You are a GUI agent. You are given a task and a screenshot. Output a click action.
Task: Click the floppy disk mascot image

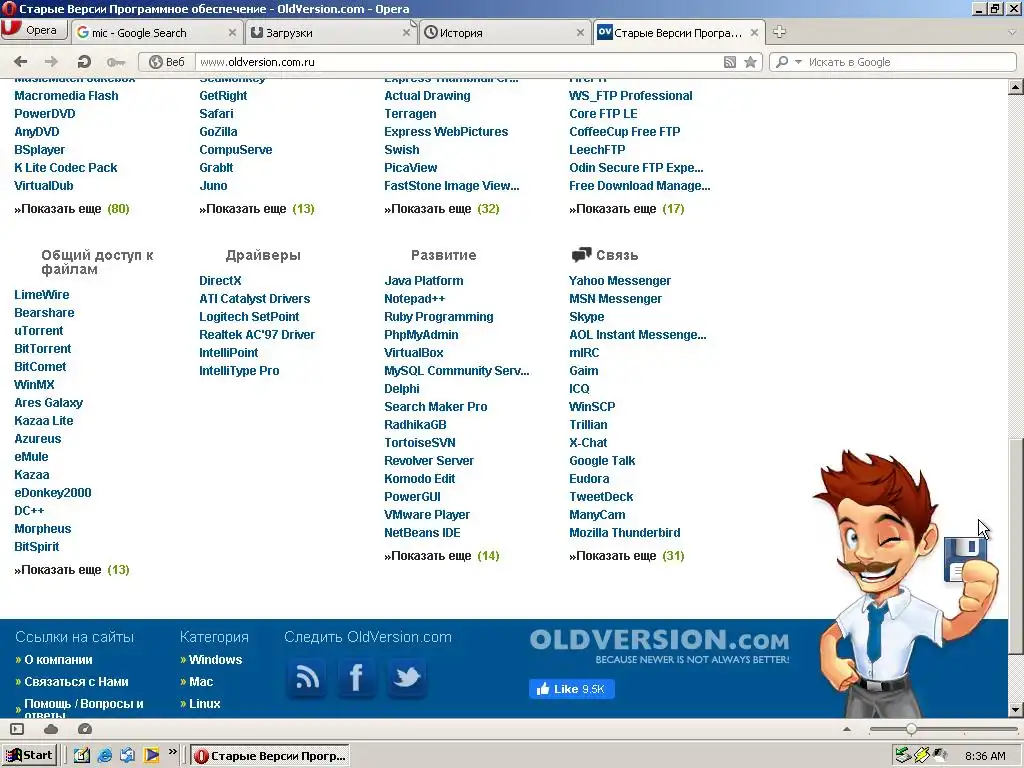tap(965, 559)
